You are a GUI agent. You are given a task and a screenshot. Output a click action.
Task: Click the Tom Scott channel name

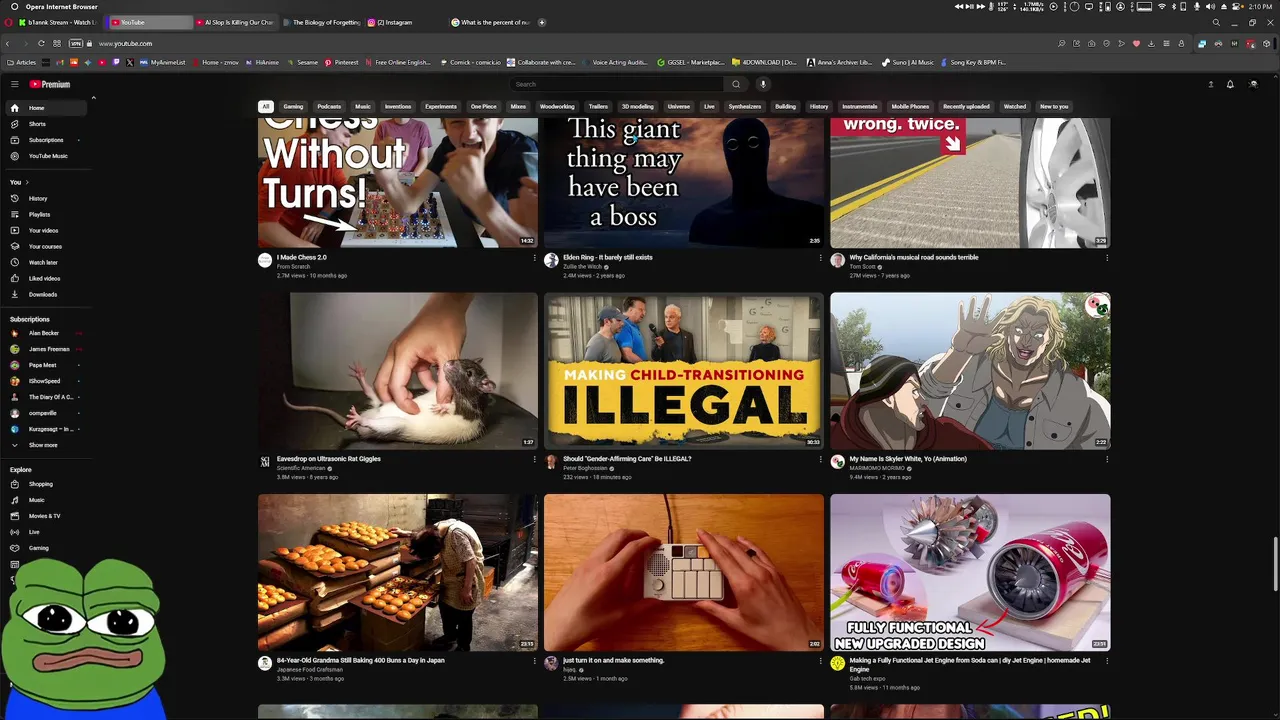[x=862, y=267]
